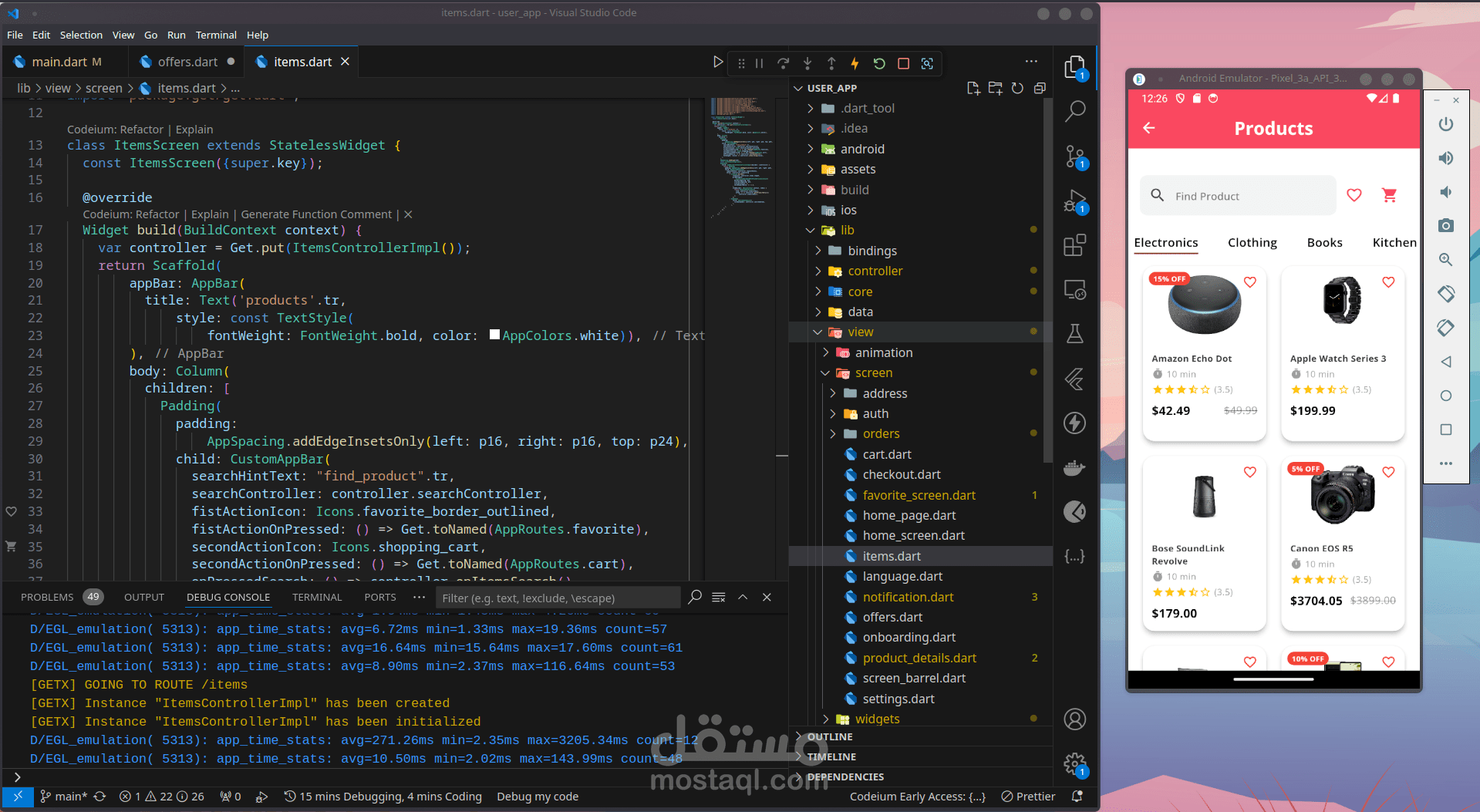Click the main* git branch in status bar
Screen dimensions: 1480x812
pos(64,797)
